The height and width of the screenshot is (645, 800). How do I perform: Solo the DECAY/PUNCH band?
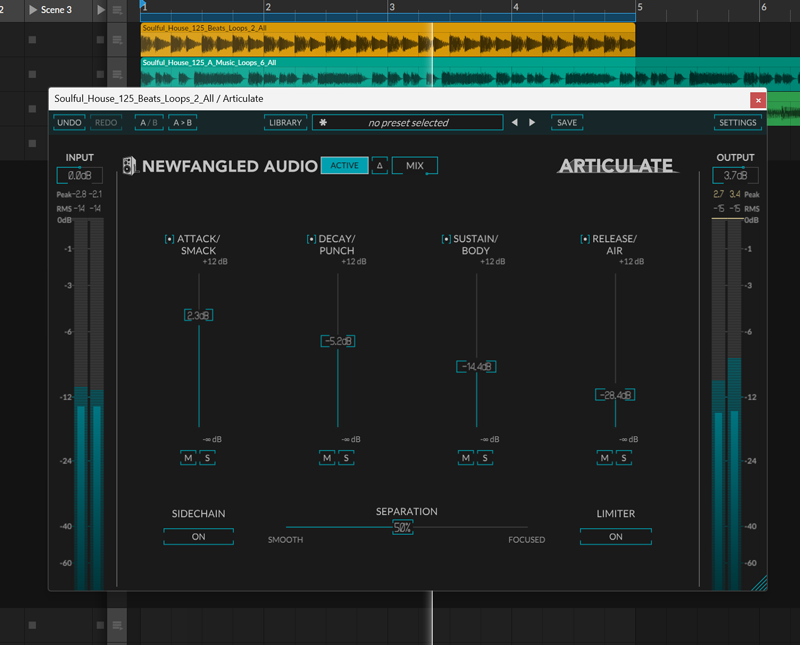[x=346, y=458]
